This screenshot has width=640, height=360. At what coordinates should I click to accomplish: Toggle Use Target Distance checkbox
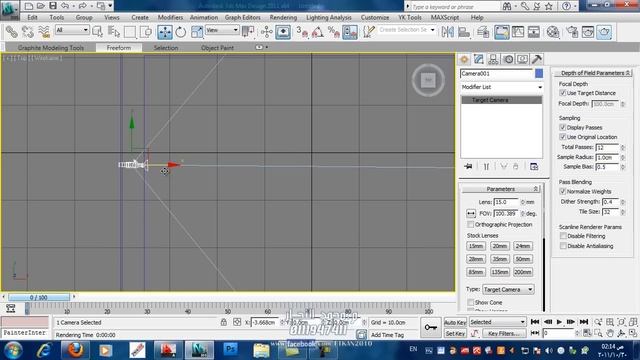pyautogui.click(x=562, y=93)
